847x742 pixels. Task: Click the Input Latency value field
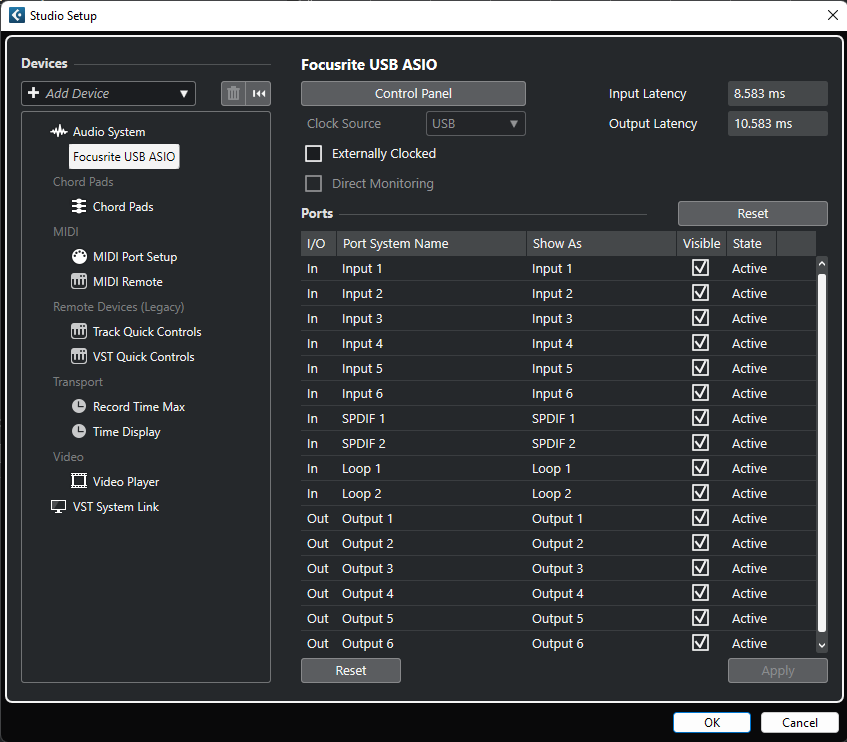click(777, 93)
